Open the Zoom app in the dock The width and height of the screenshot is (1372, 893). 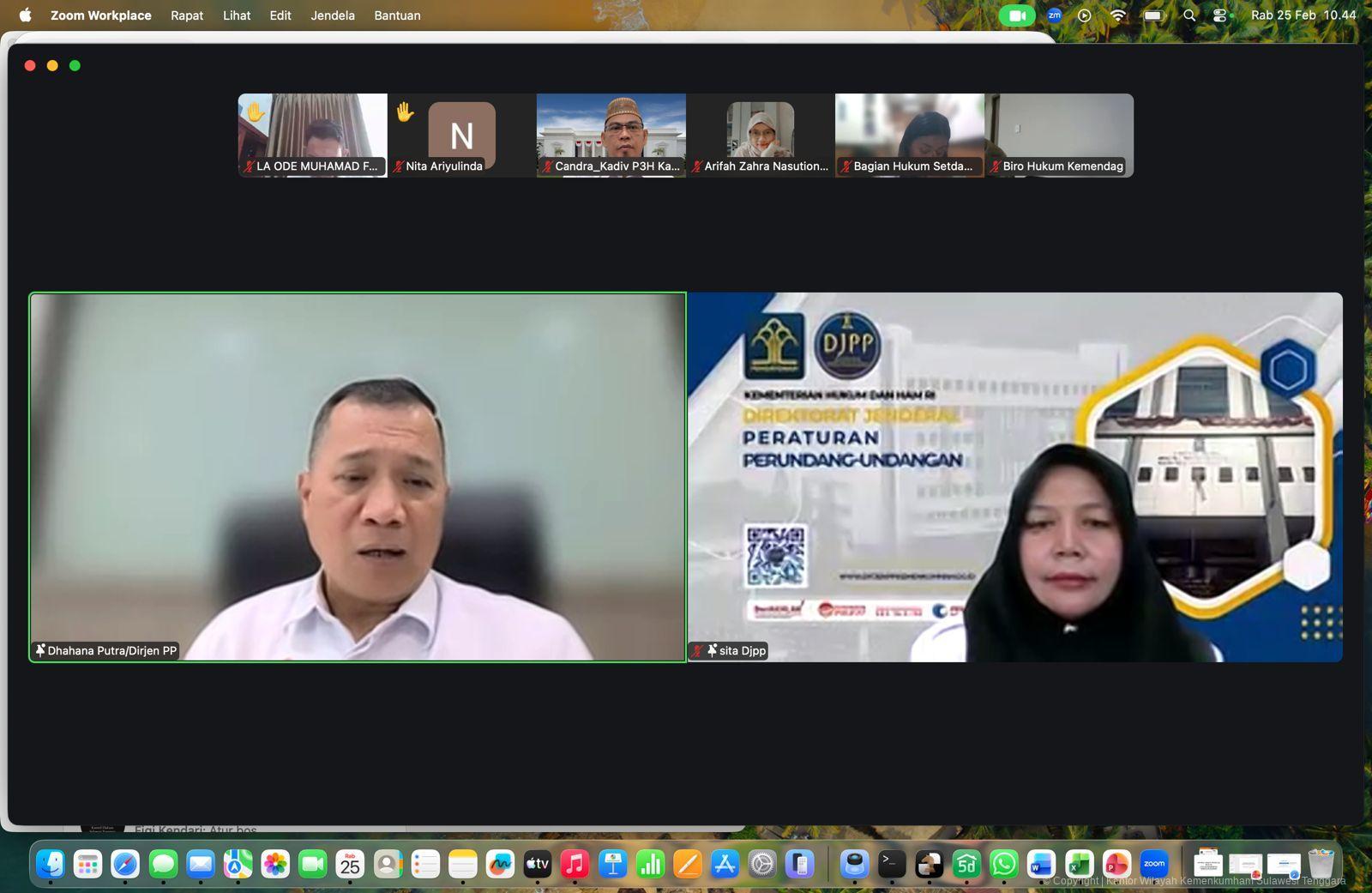click(1154, 864)
